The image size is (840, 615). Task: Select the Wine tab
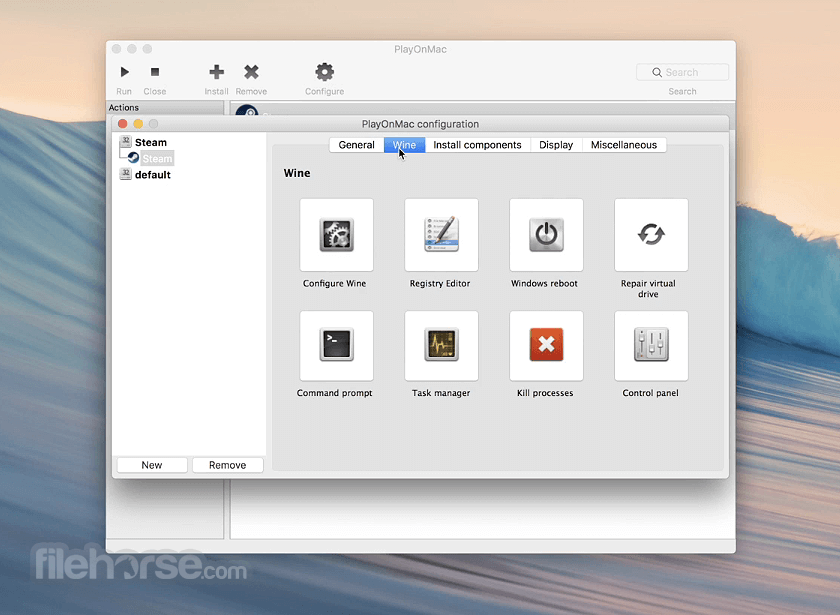coord(404,145)
